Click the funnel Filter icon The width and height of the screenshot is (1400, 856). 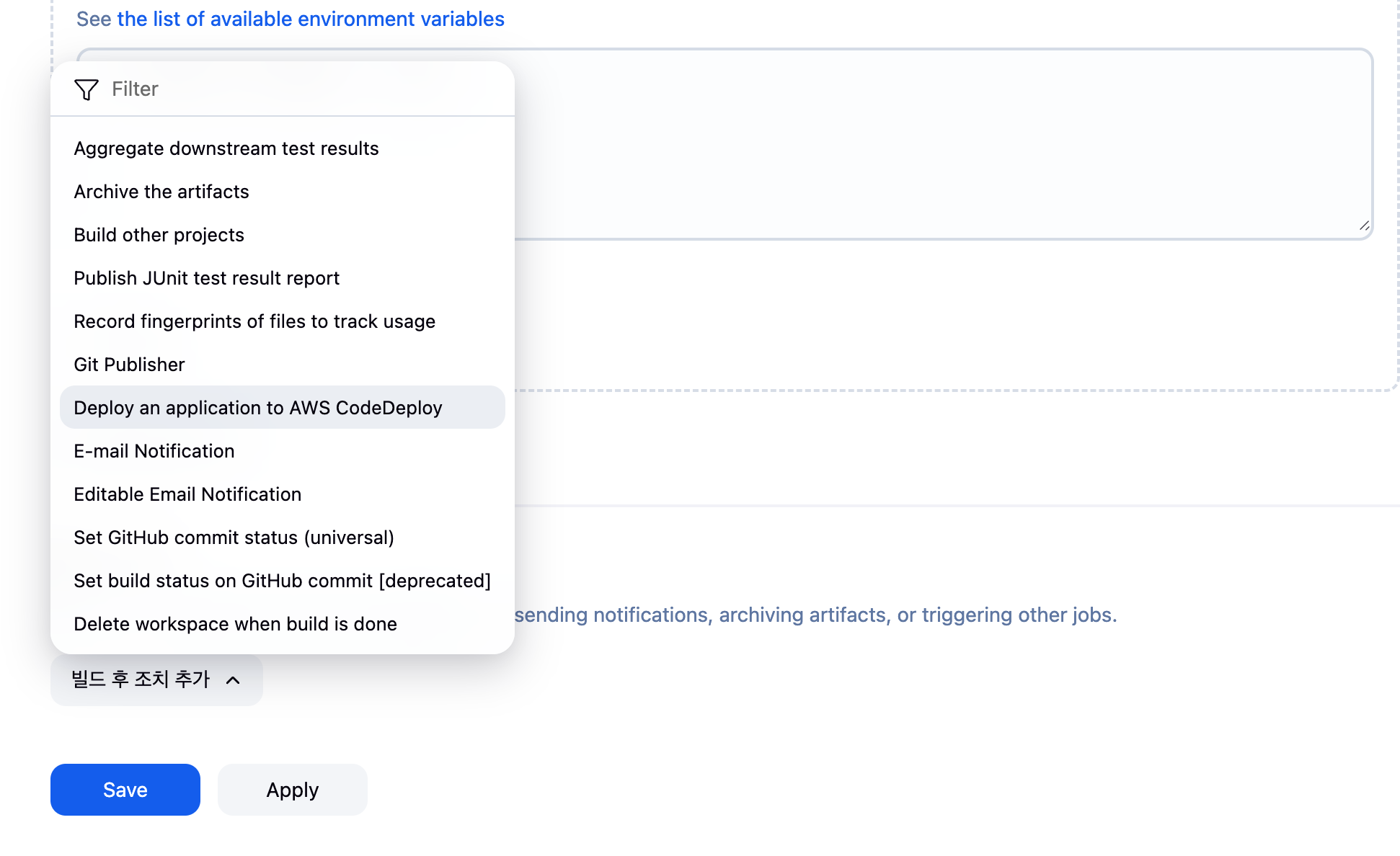pos(87,89)
